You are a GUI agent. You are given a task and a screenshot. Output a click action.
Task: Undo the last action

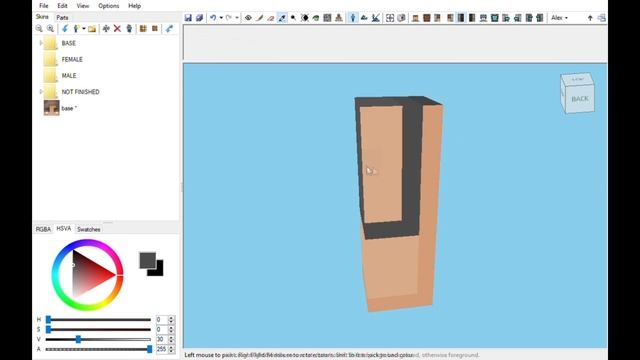[x=213, y=18]
